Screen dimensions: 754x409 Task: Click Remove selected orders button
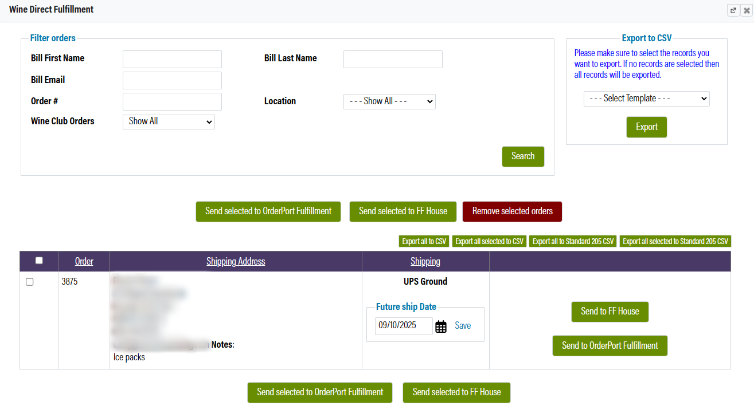(512, 211)
